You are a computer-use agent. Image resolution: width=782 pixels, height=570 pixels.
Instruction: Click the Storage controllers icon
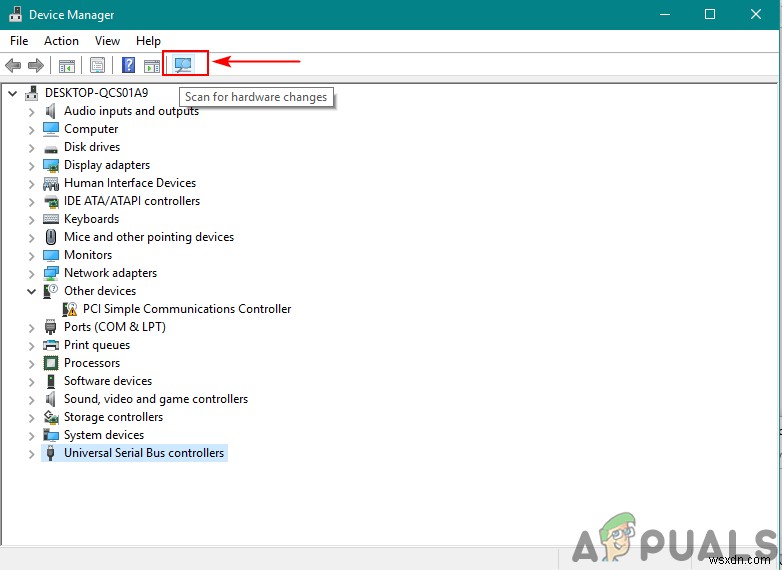[51, 417]
